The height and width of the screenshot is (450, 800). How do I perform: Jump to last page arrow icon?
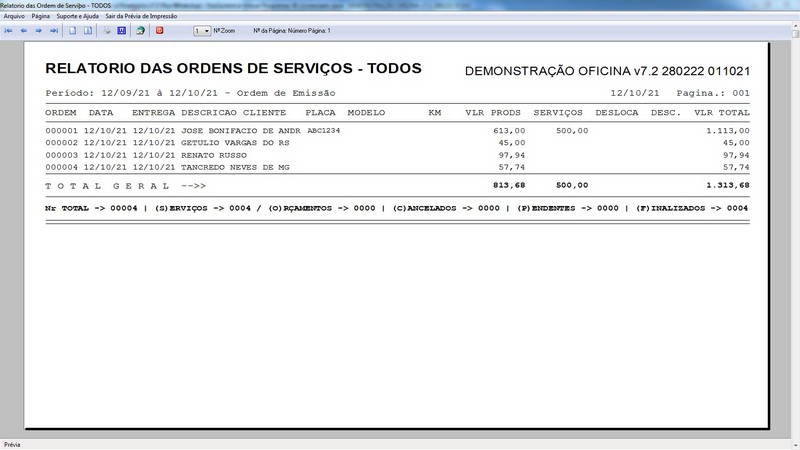(x=54, y=31)
